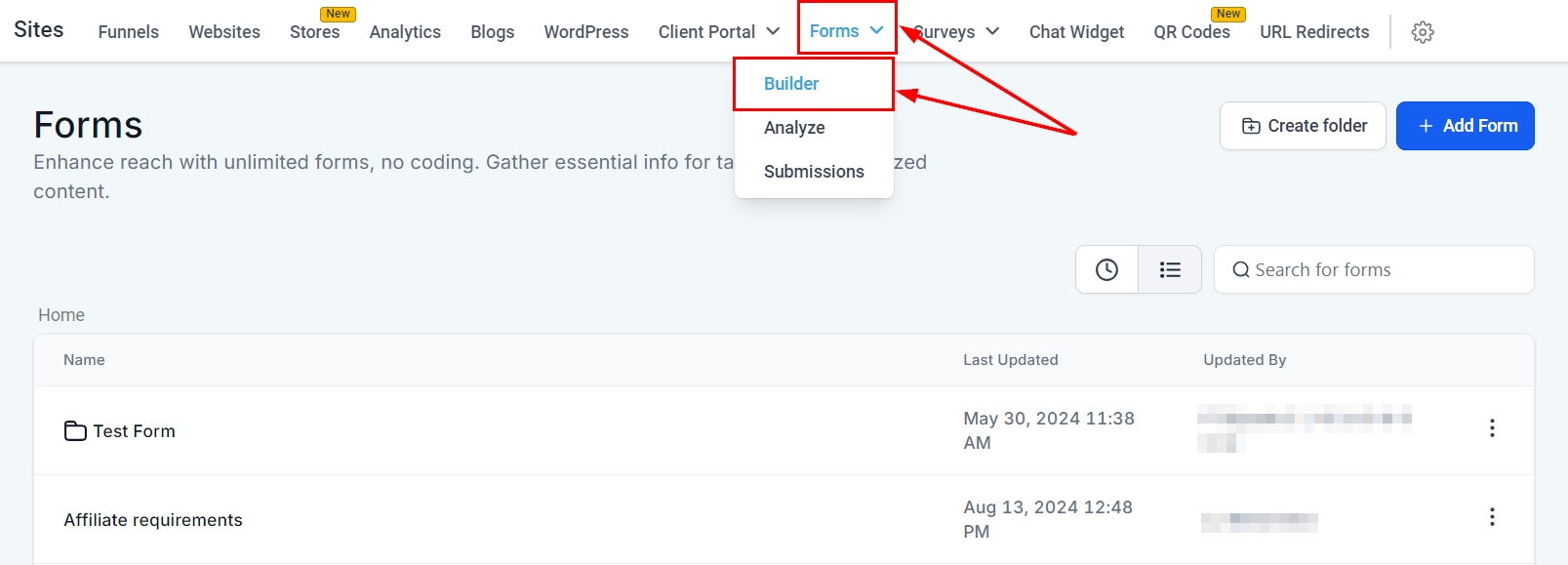
Task: Switch to recently updated clock view
Action: coord(1106,270)
